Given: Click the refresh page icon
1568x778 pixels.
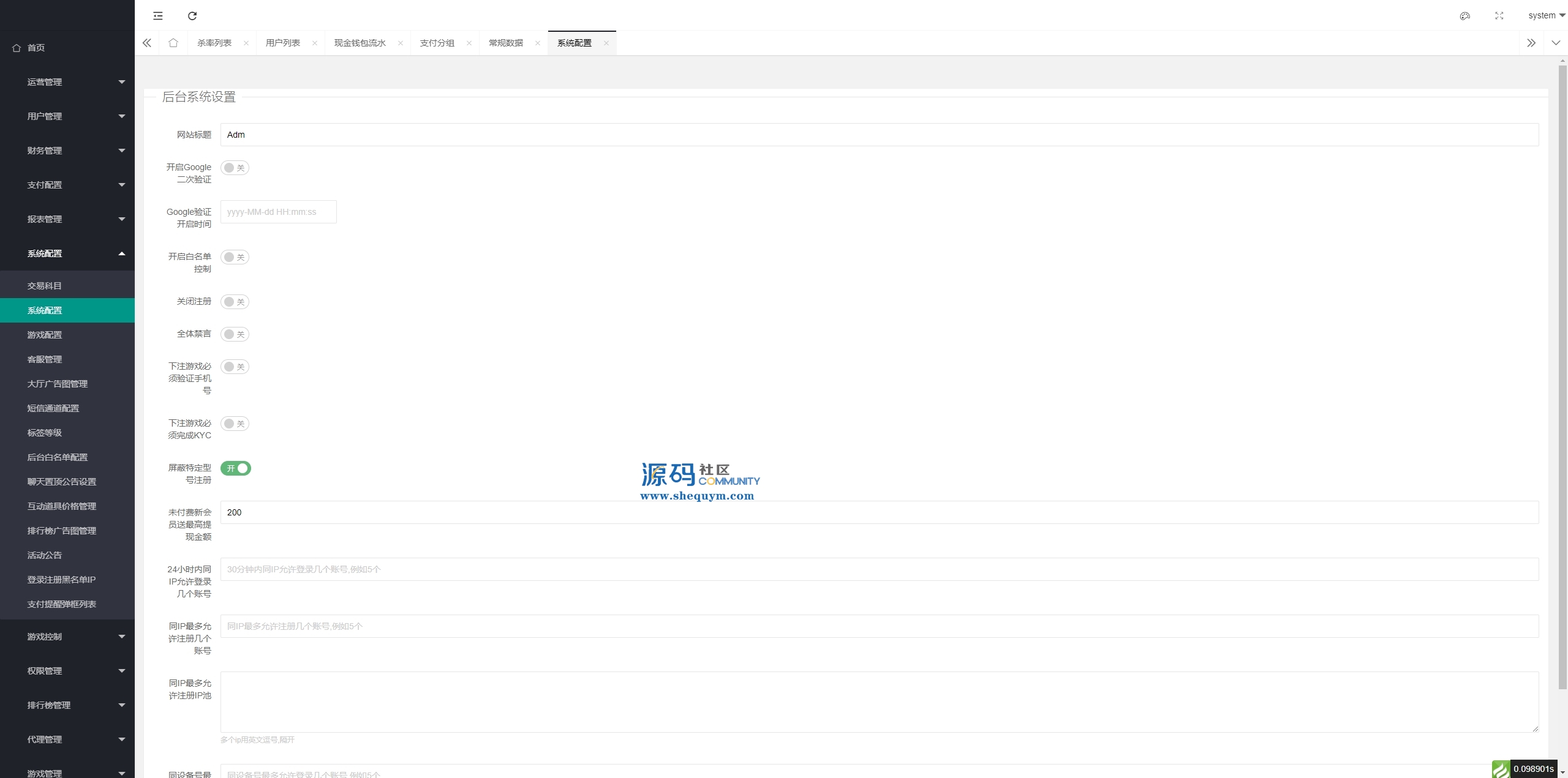Looking at the screenshot, I should (x=192, y=16).
